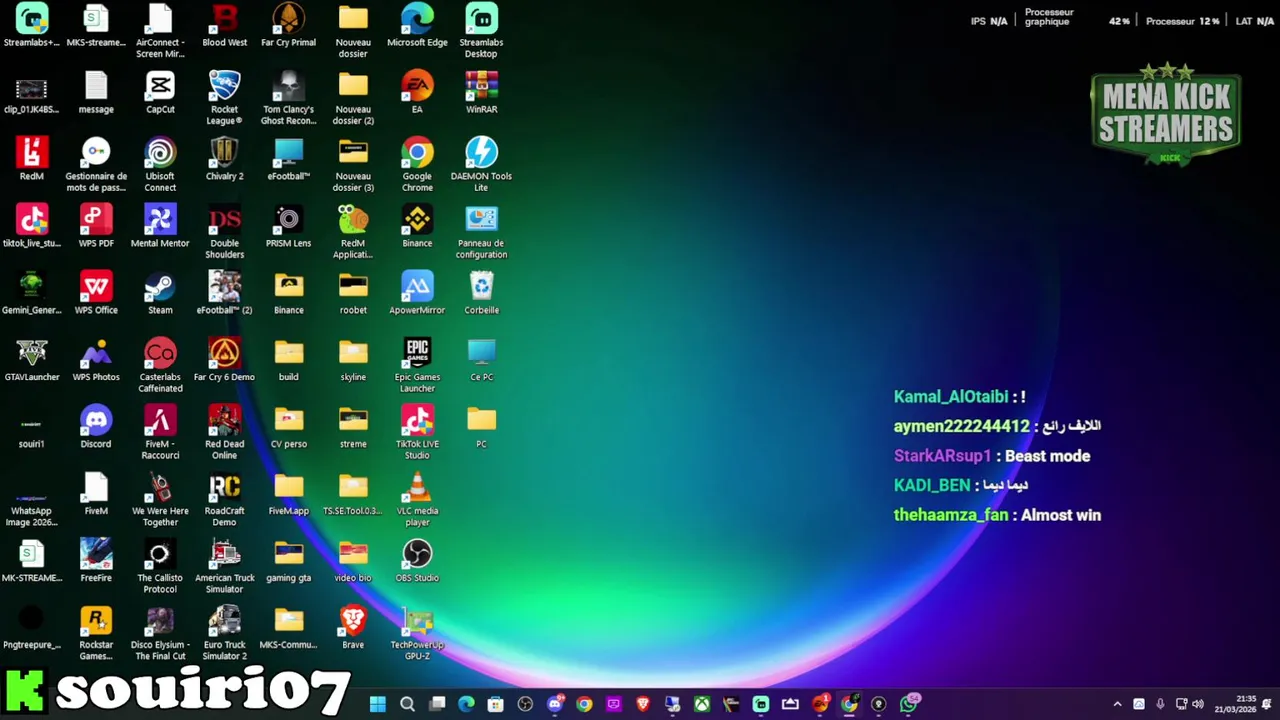Select the Double Shoulders desktop icon

point(224,231)
